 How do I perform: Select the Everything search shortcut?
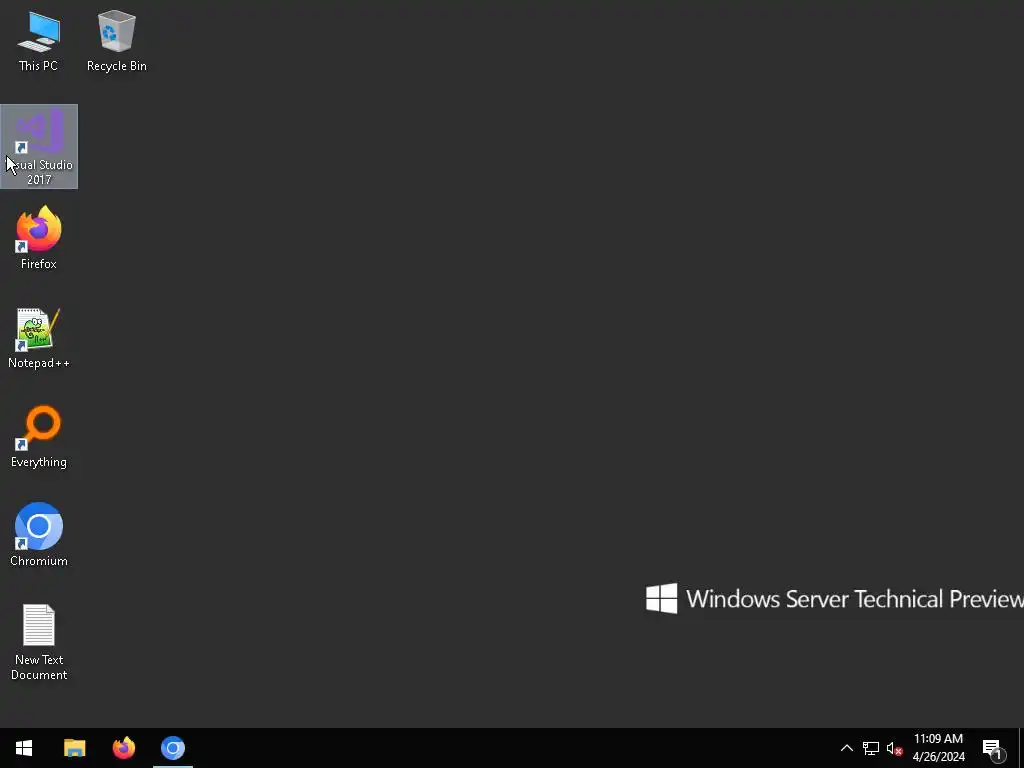[x=39, y=436]
